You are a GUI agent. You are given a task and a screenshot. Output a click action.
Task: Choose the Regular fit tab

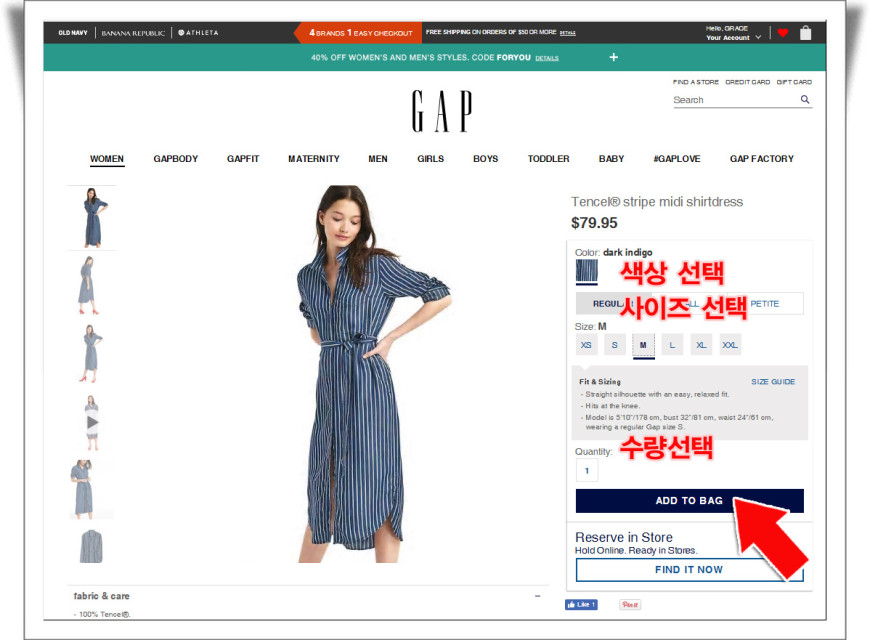tap(613, 304)
